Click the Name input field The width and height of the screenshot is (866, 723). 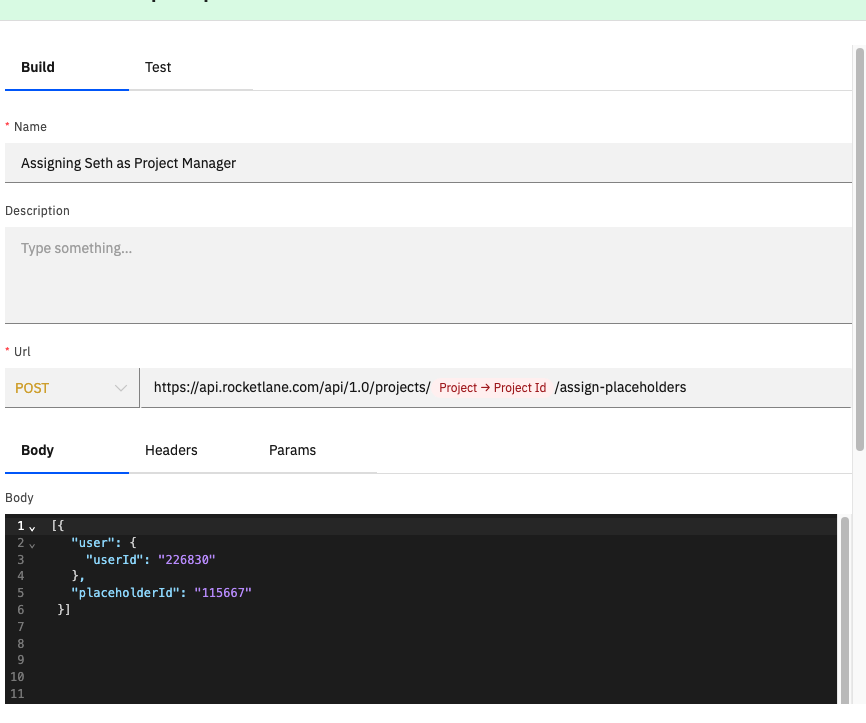point(428,163)
